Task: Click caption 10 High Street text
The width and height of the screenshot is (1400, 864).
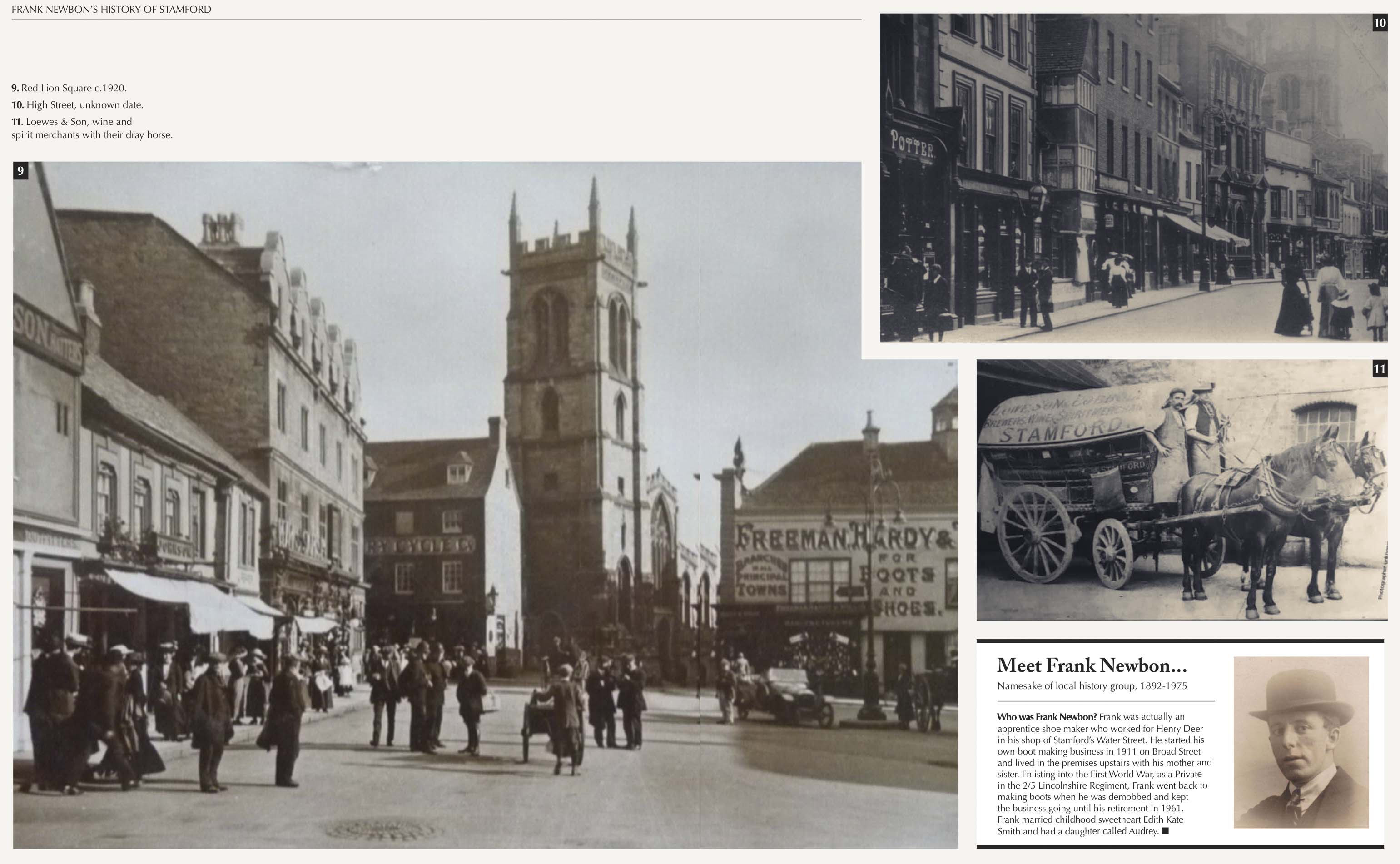Action: [x=78, y=104]
